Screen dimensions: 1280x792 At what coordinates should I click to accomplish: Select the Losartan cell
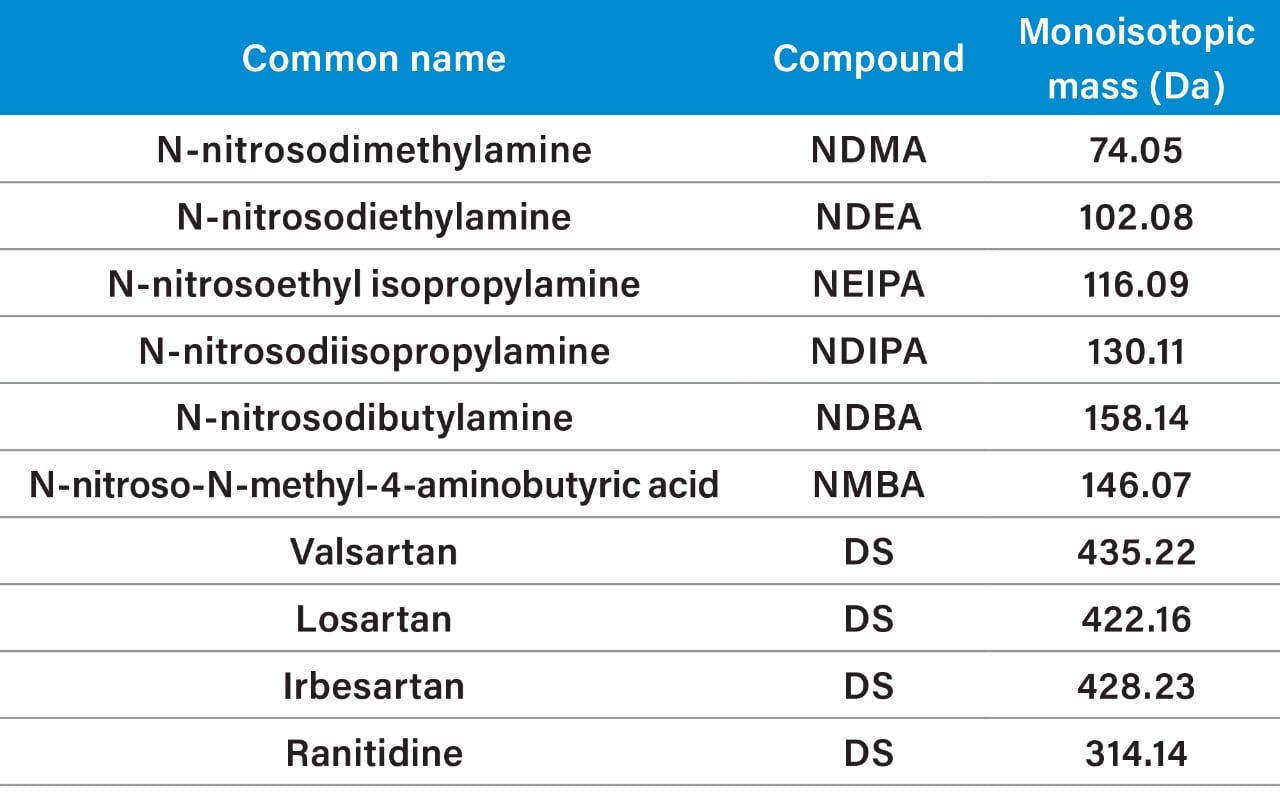(x=374, y=619)
